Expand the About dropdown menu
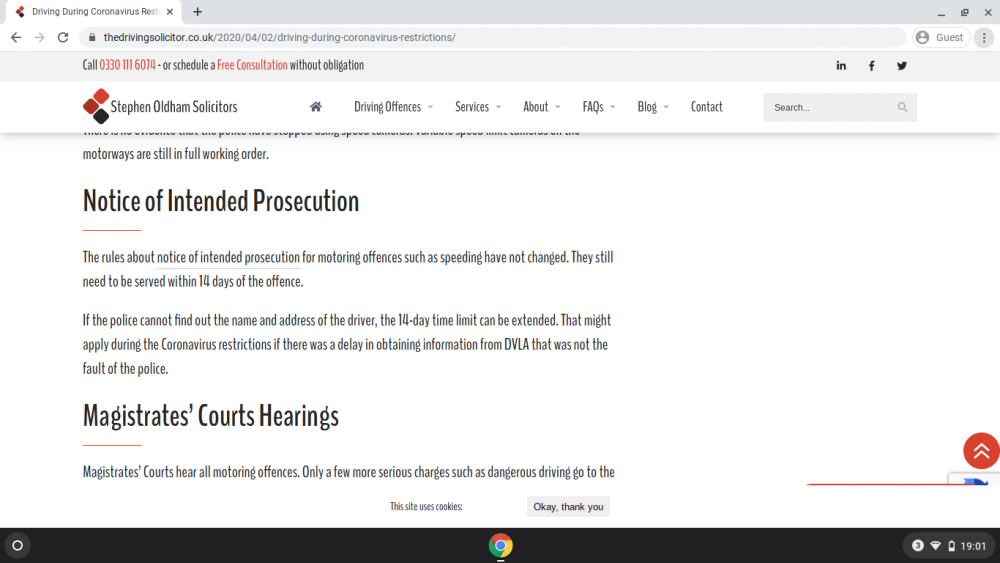This screenshot has height=563, width=1000. 541,106
